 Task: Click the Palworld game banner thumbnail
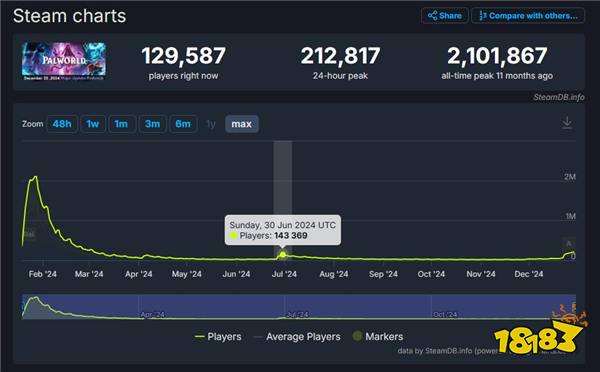[x=64, y=61]
